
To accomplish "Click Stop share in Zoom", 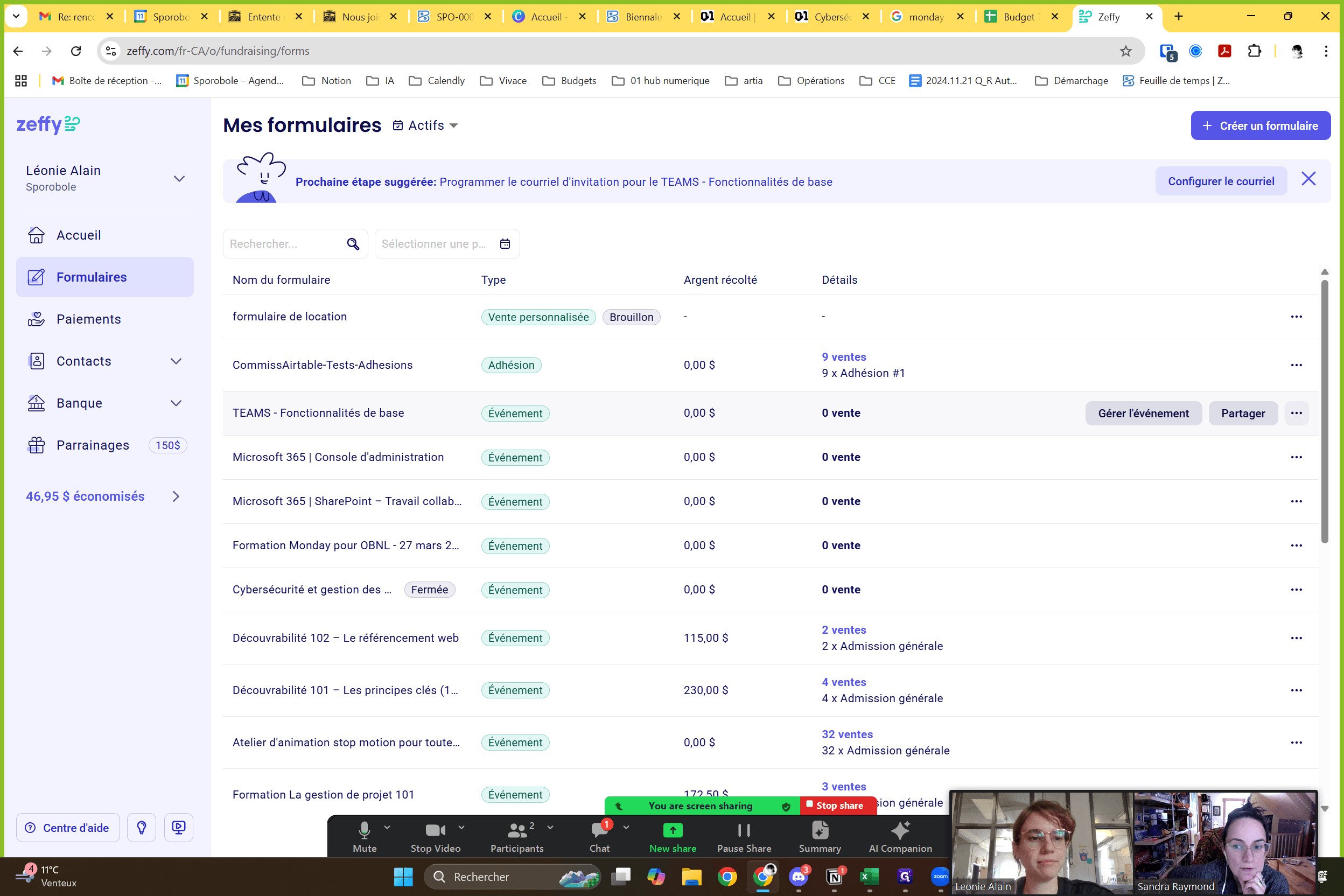I will coord(838,805).
